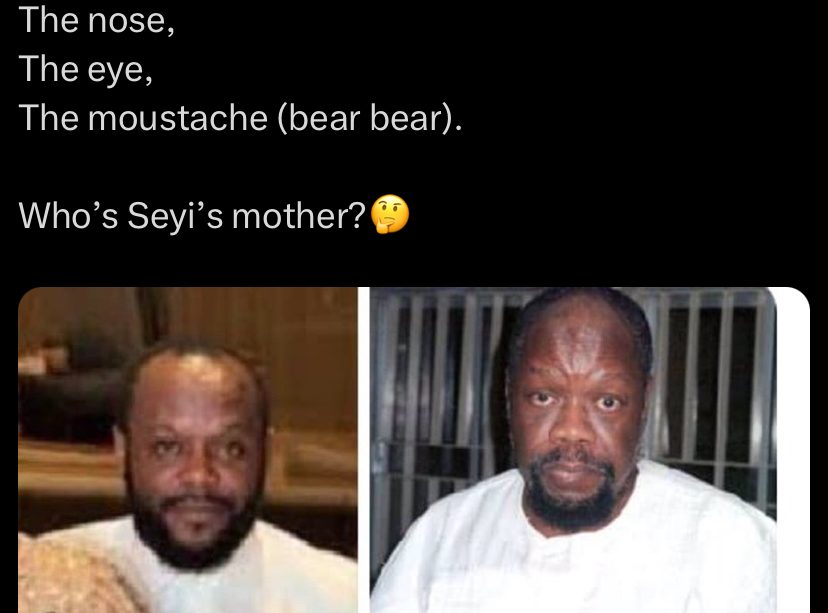Viewport: 828px width, 613px height.
Task: Select the word 'moustache' in the tweet
Action: [177, 117]
